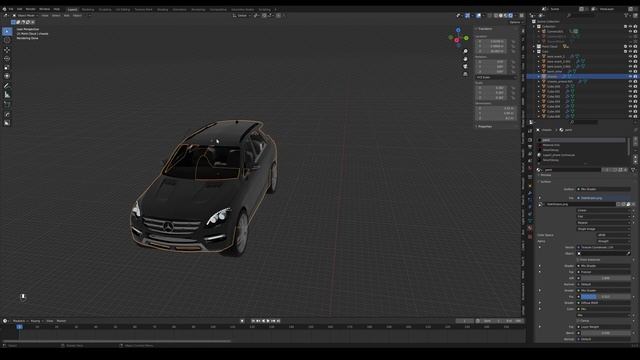Open the Color Space sRGB dropdown
Image resolution: width=640 pixels, height=360 pixels.
613,235
